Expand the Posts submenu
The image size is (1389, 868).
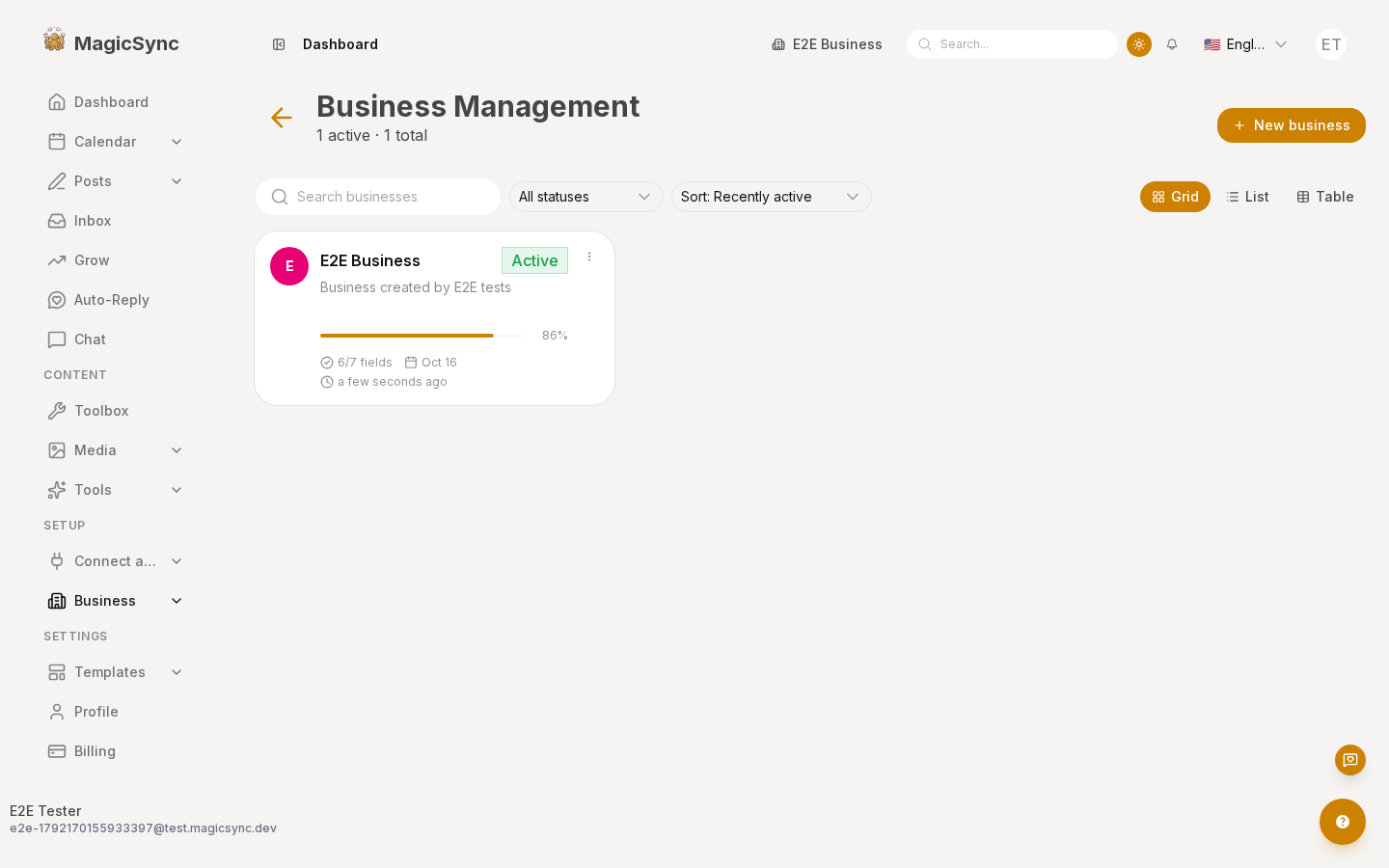coord(177,181)
